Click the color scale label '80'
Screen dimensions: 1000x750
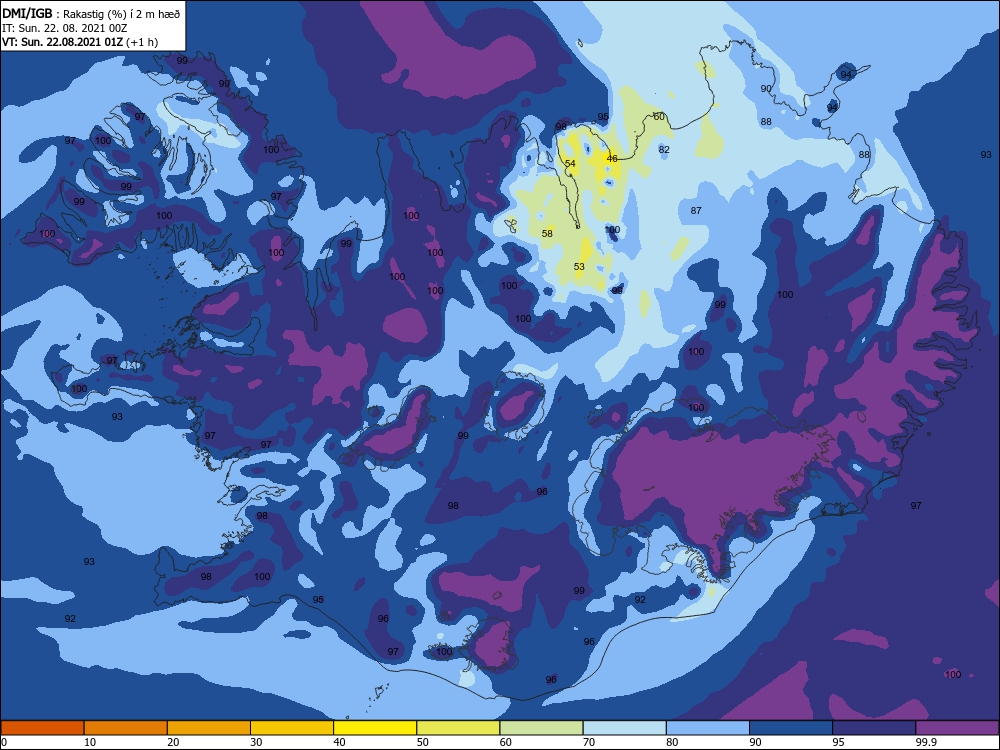[x=672, y=742]
